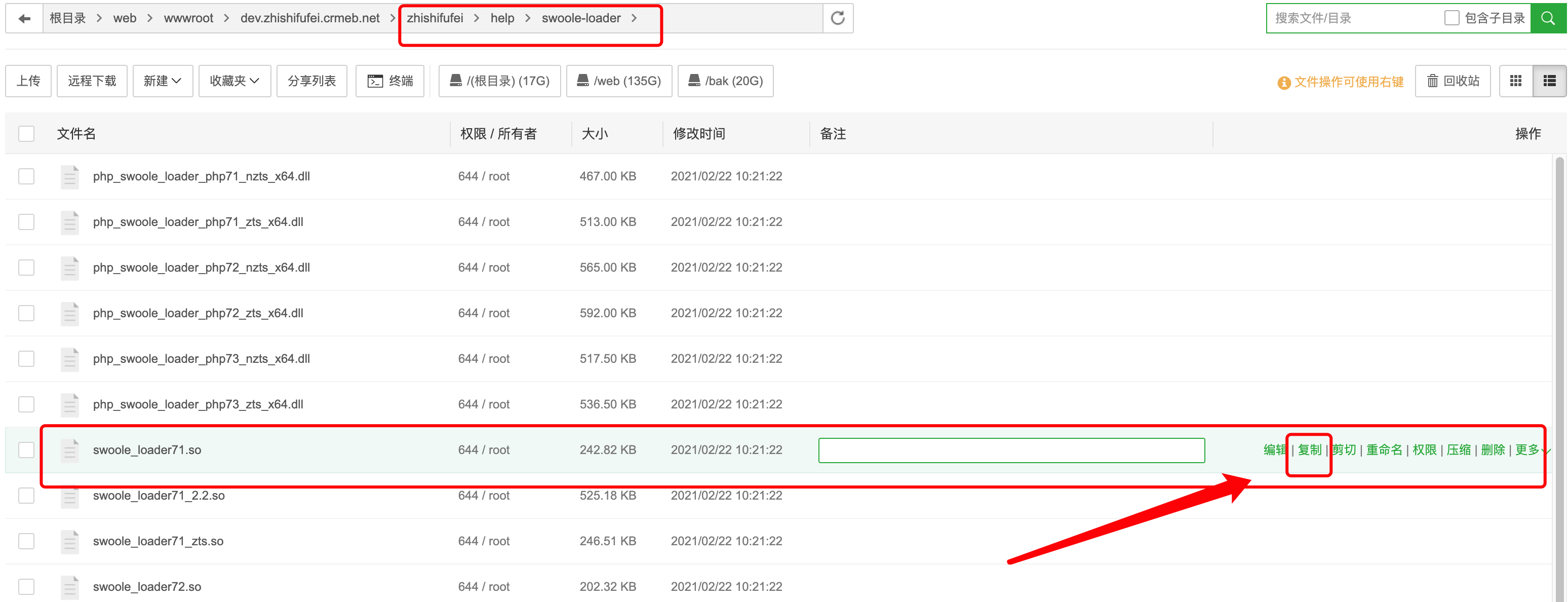
Task: Switch to grid view icon
Action: click(1516, 81)
